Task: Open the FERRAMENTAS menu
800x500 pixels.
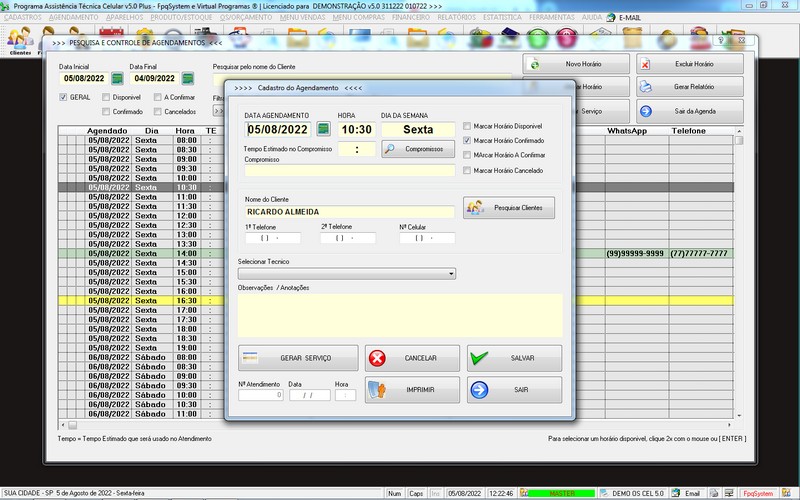Action: pos(552,17)
